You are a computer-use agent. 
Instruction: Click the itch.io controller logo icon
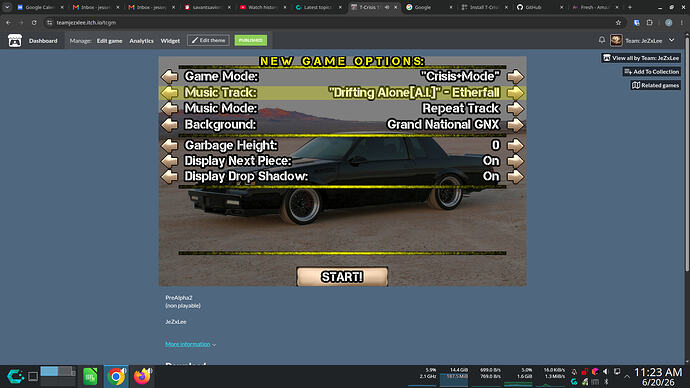coord(15,40)
